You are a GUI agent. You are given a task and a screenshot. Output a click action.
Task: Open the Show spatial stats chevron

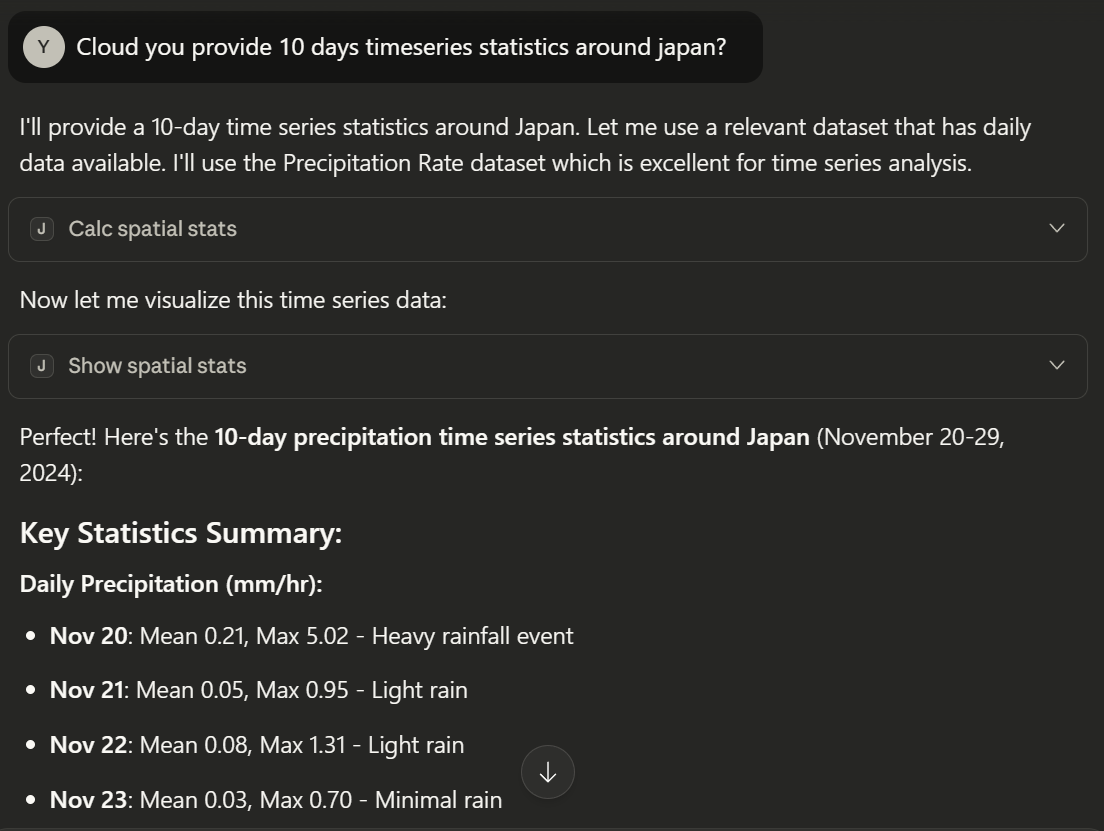(1057, 366)
